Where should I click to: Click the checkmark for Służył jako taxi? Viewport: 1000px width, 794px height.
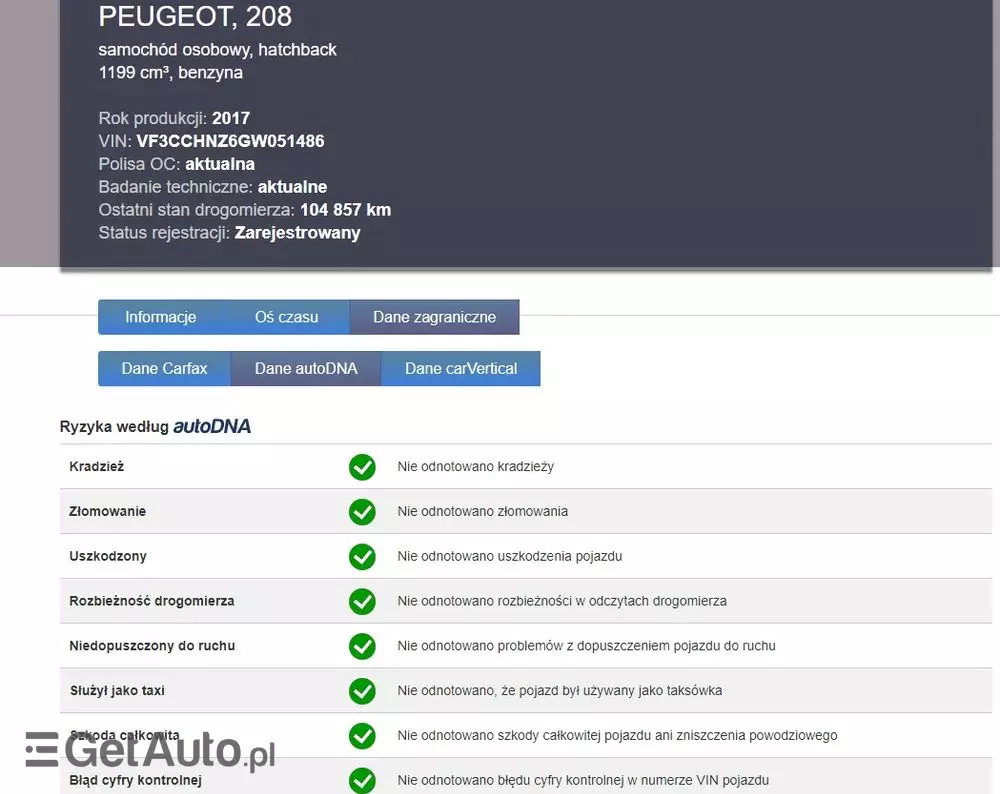(362, 691)
